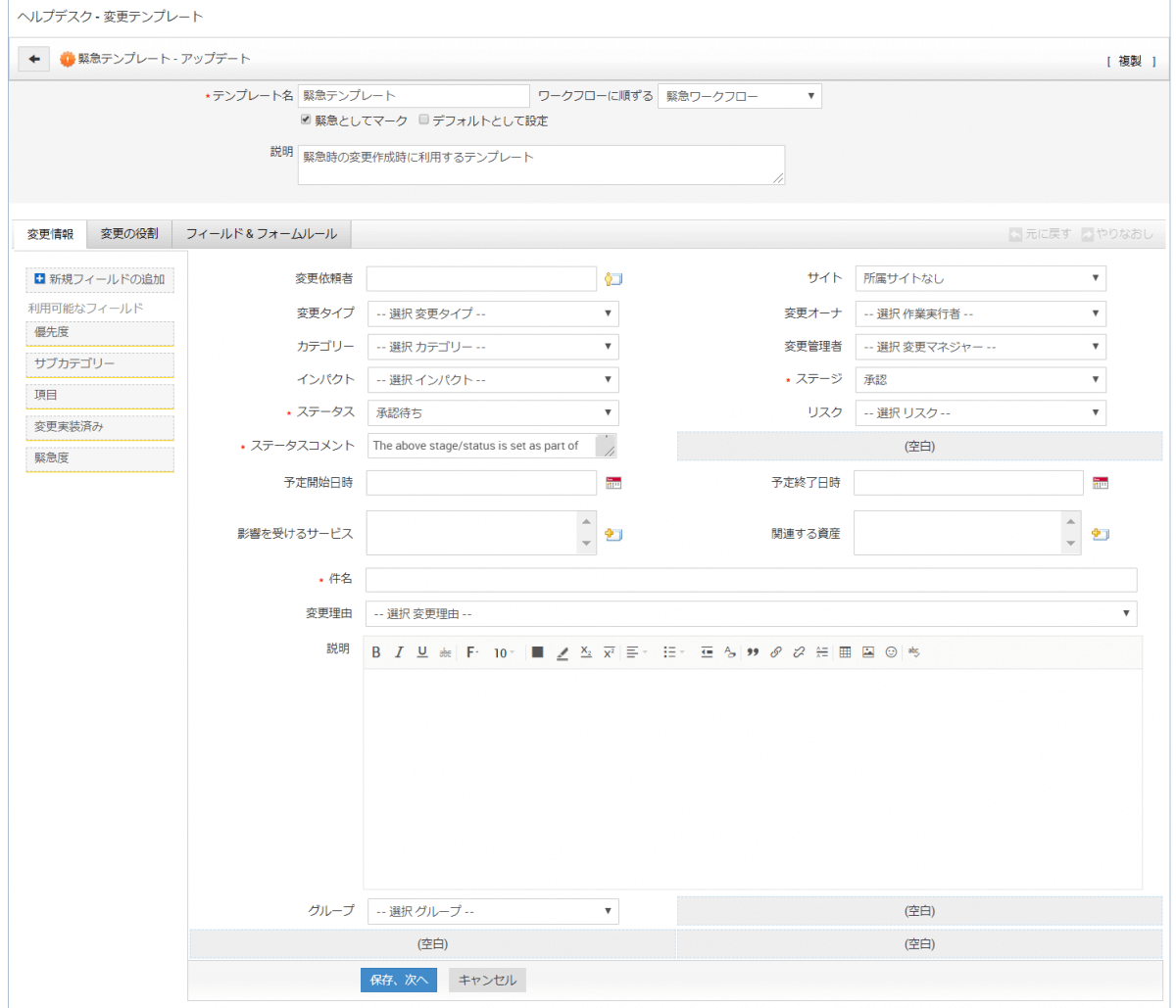Toggle italic formatting in description editor
This screenshot has width=1176, height=1008.
point(399,652)
